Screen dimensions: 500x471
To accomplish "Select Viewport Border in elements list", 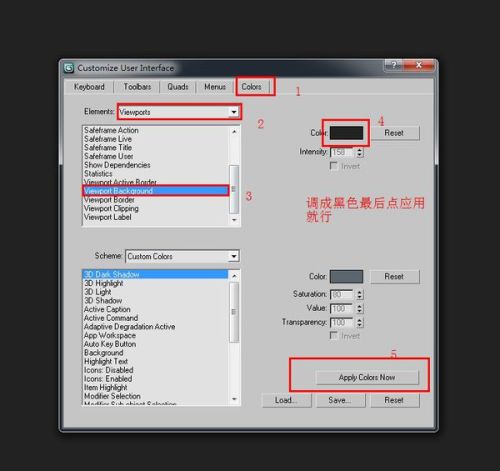I will [x=109, y=200].
